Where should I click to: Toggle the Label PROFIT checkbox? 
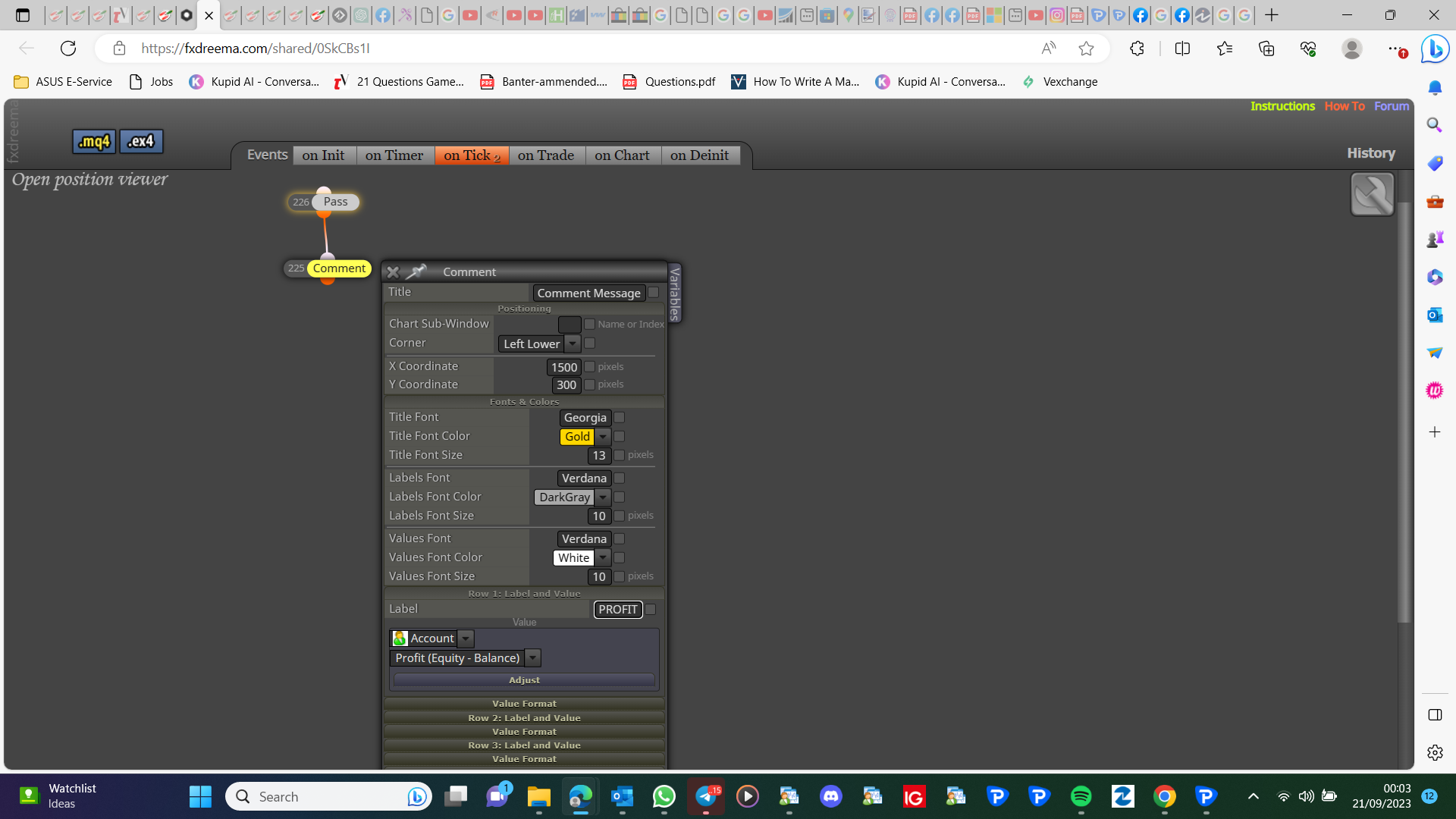point(651,610)
